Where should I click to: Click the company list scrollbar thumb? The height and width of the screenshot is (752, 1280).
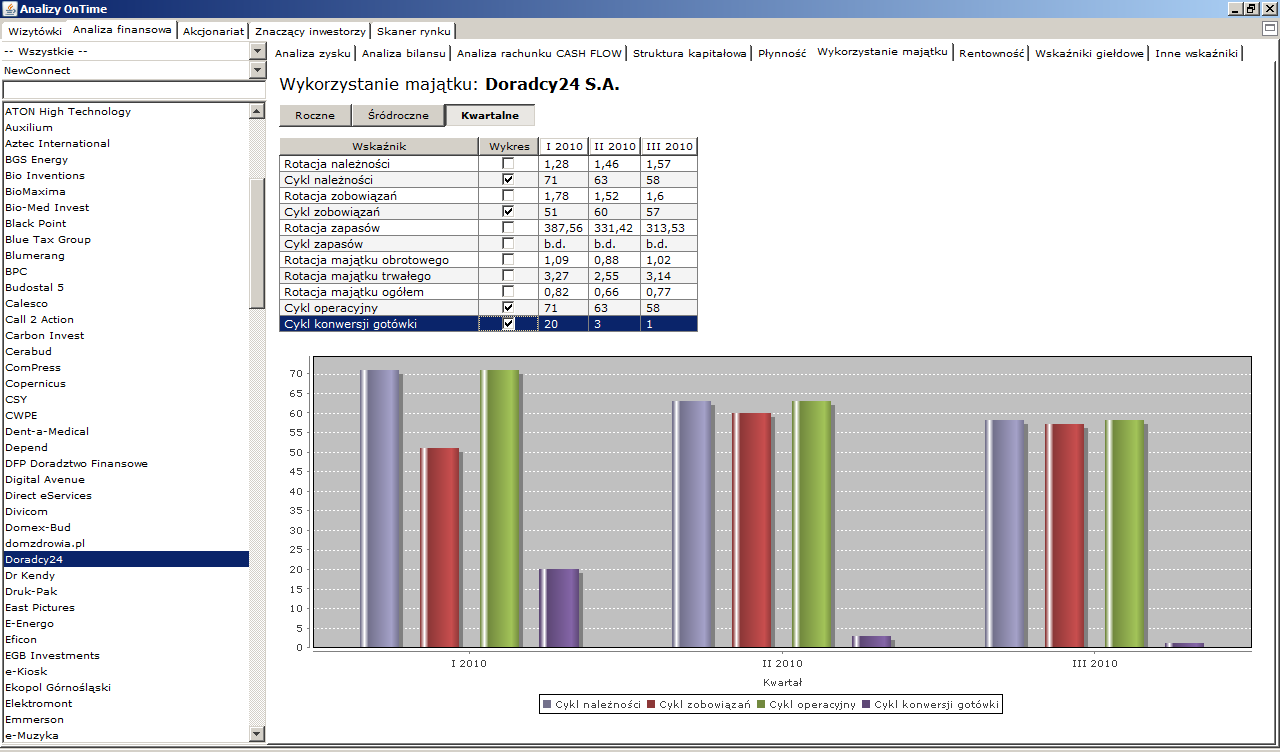(257, 243)
